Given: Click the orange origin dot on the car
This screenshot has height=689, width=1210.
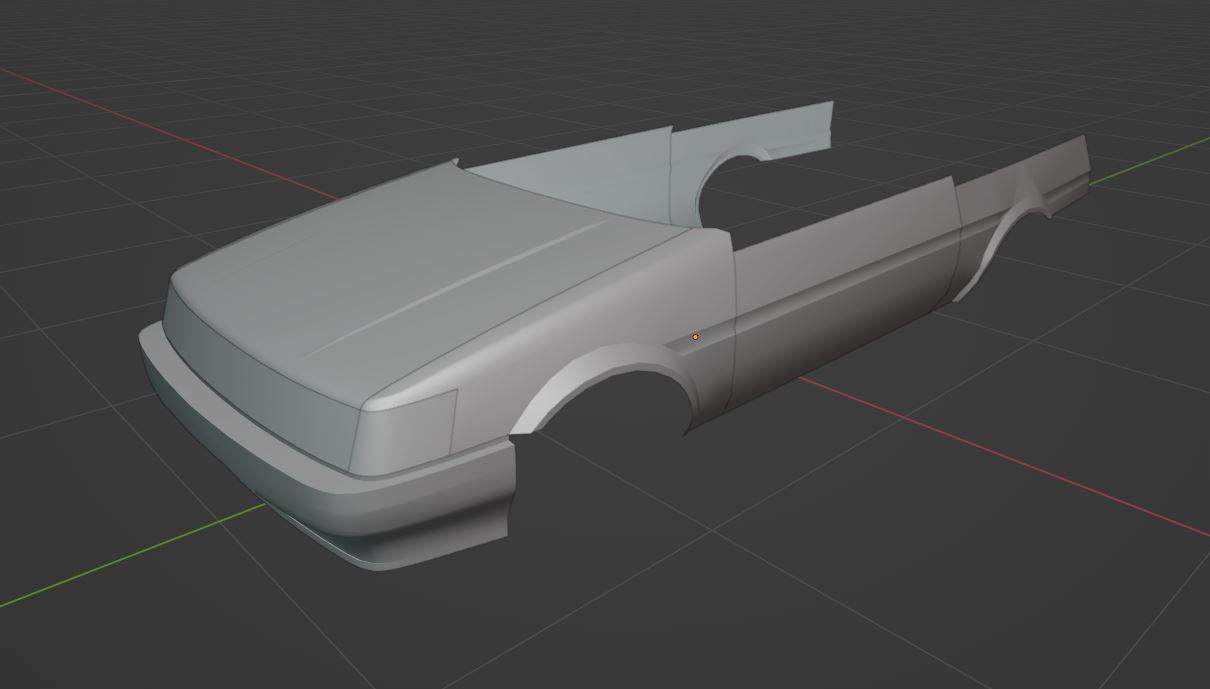Looking at the screenshot, I should pos(696,337).
